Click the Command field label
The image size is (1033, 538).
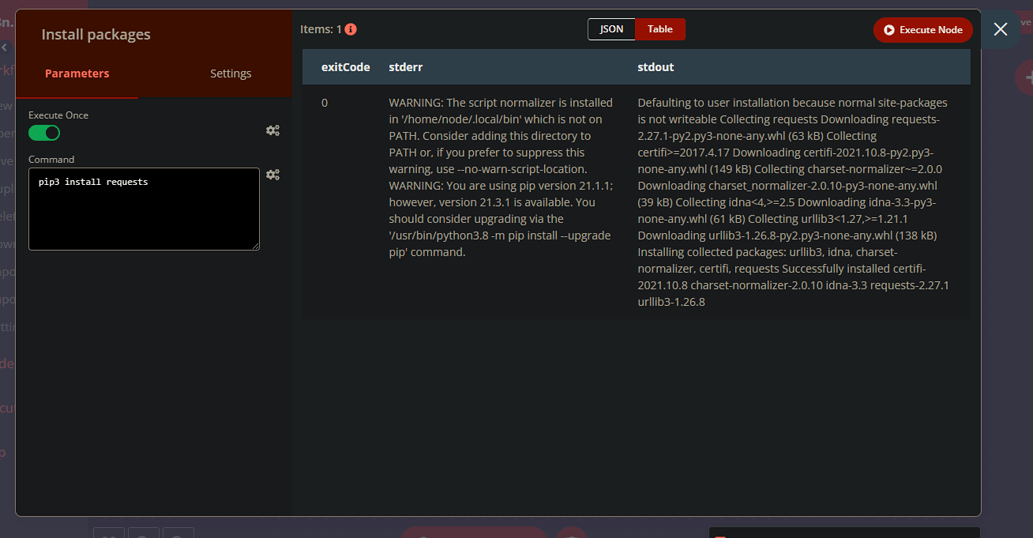click(51, 159)
